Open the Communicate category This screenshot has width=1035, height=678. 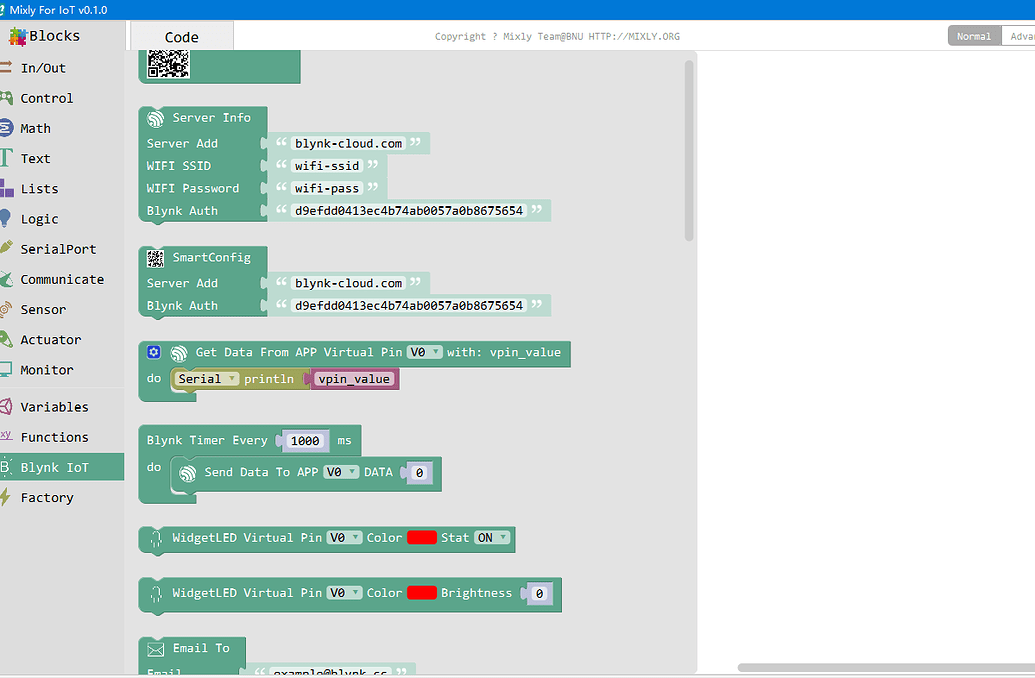point(62,279)
